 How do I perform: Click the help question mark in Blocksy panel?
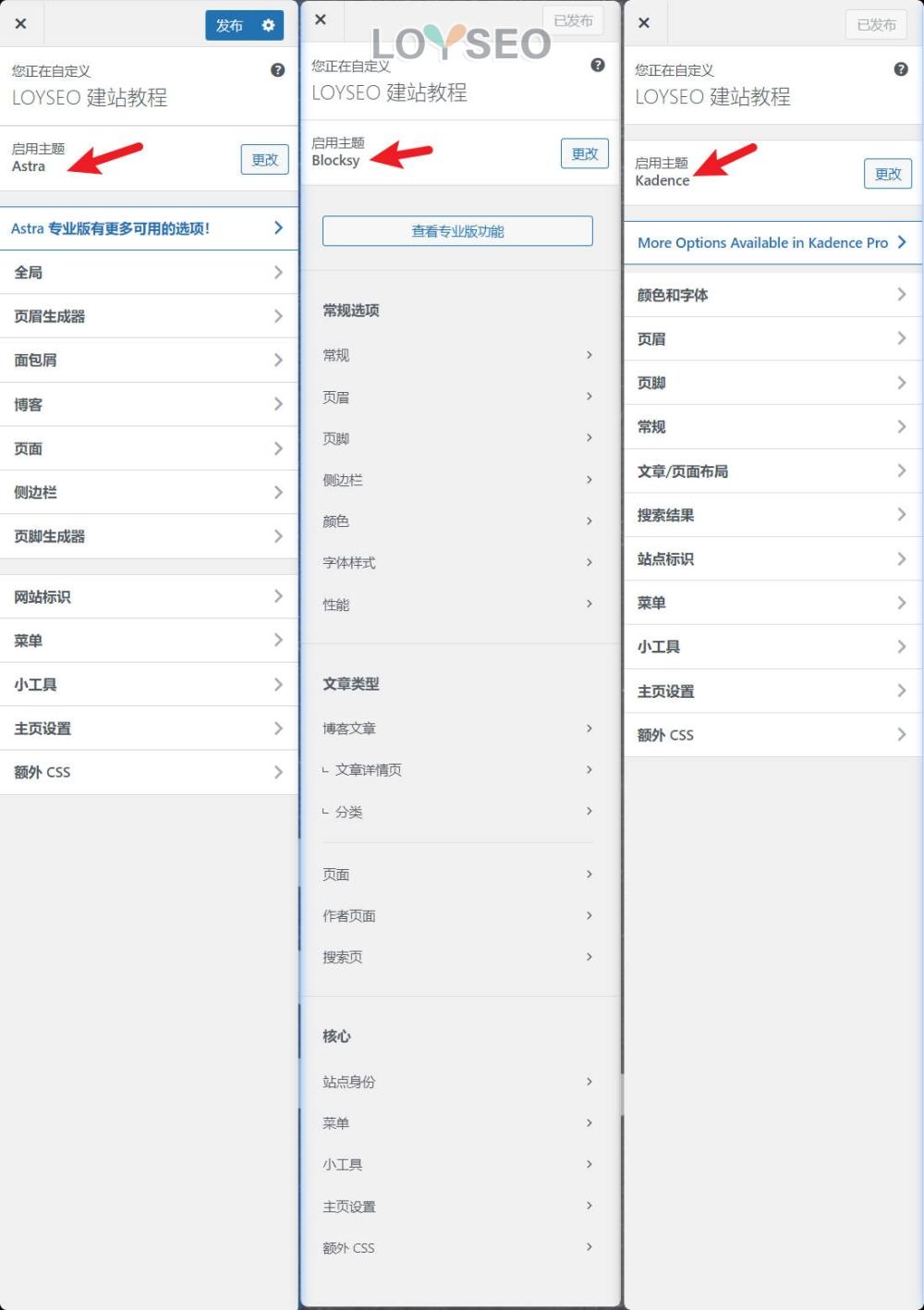598,65
